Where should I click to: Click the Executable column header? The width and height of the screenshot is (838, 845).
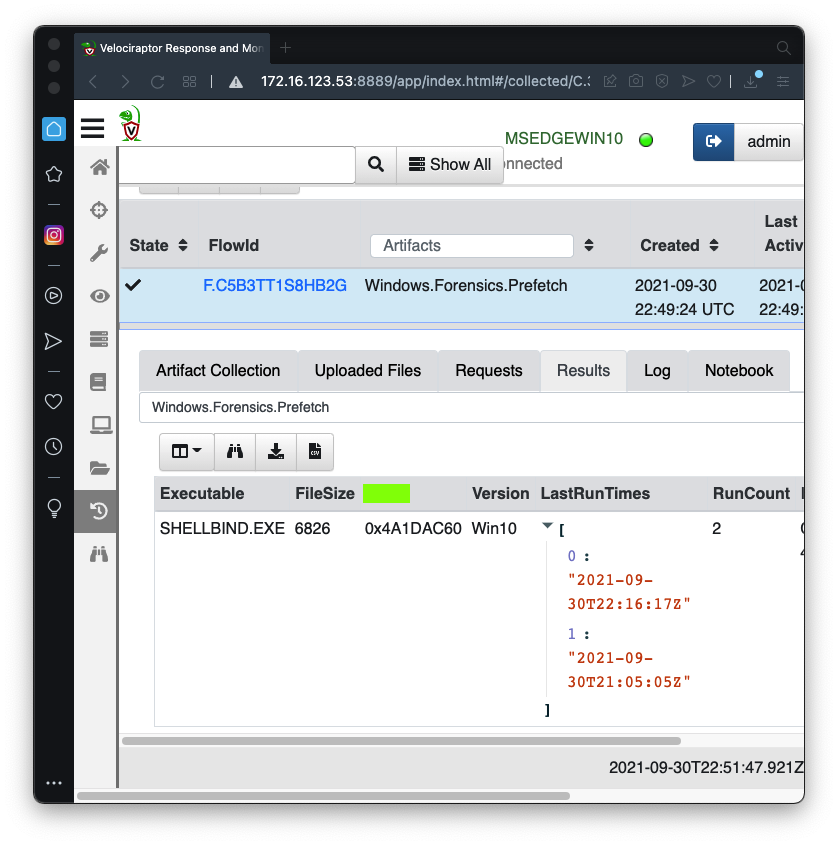coord(202,494)
